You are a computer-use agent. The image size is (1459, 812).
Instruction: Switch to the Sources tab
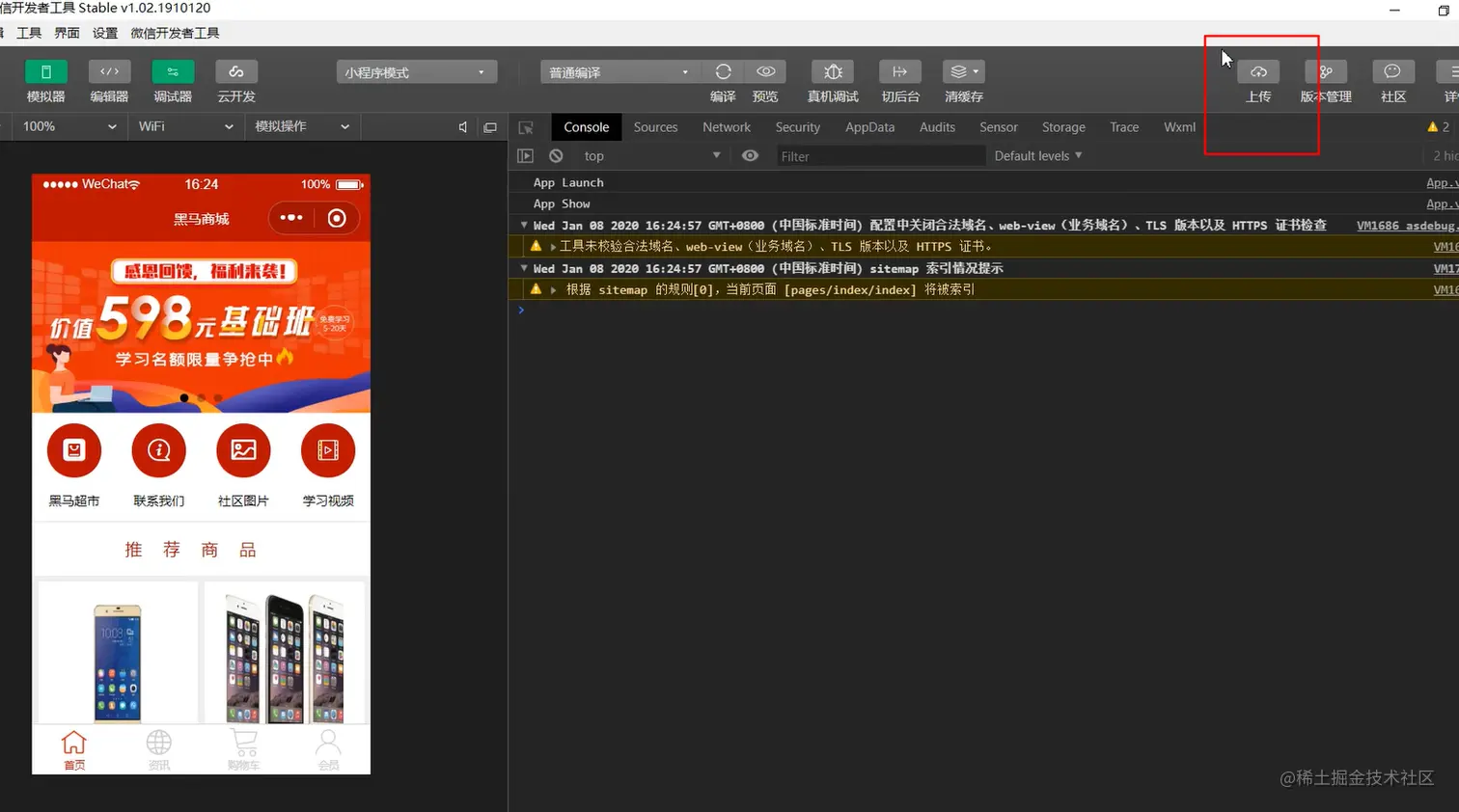point(655,127)
